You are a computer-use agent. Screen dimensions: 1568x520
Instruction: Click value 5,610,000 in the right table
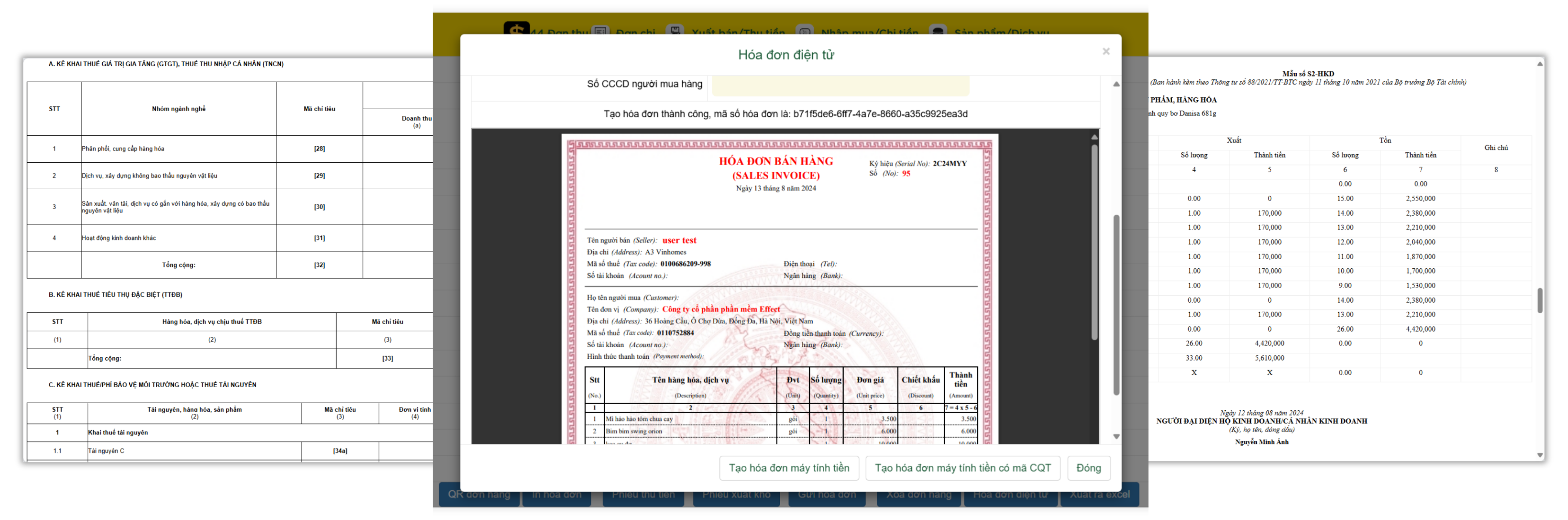pyautogui.click(x=1269, y=359)
